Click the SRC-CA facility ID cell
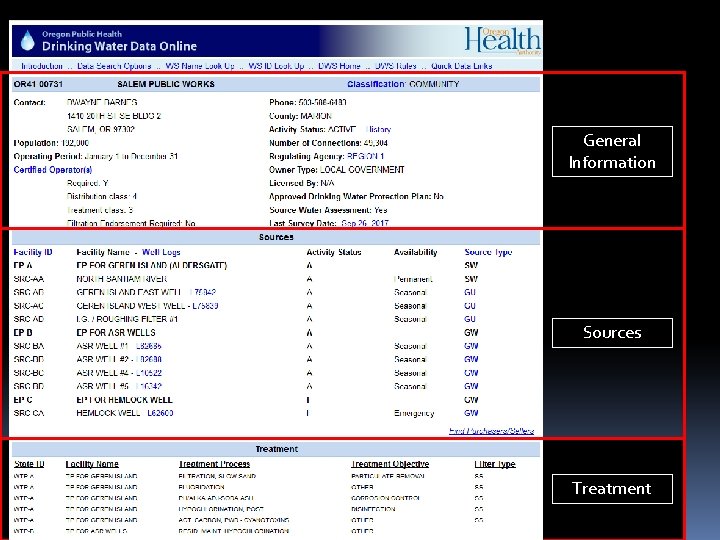The height and width of the screenshot is (540, 720). click(x=28, y=413)
